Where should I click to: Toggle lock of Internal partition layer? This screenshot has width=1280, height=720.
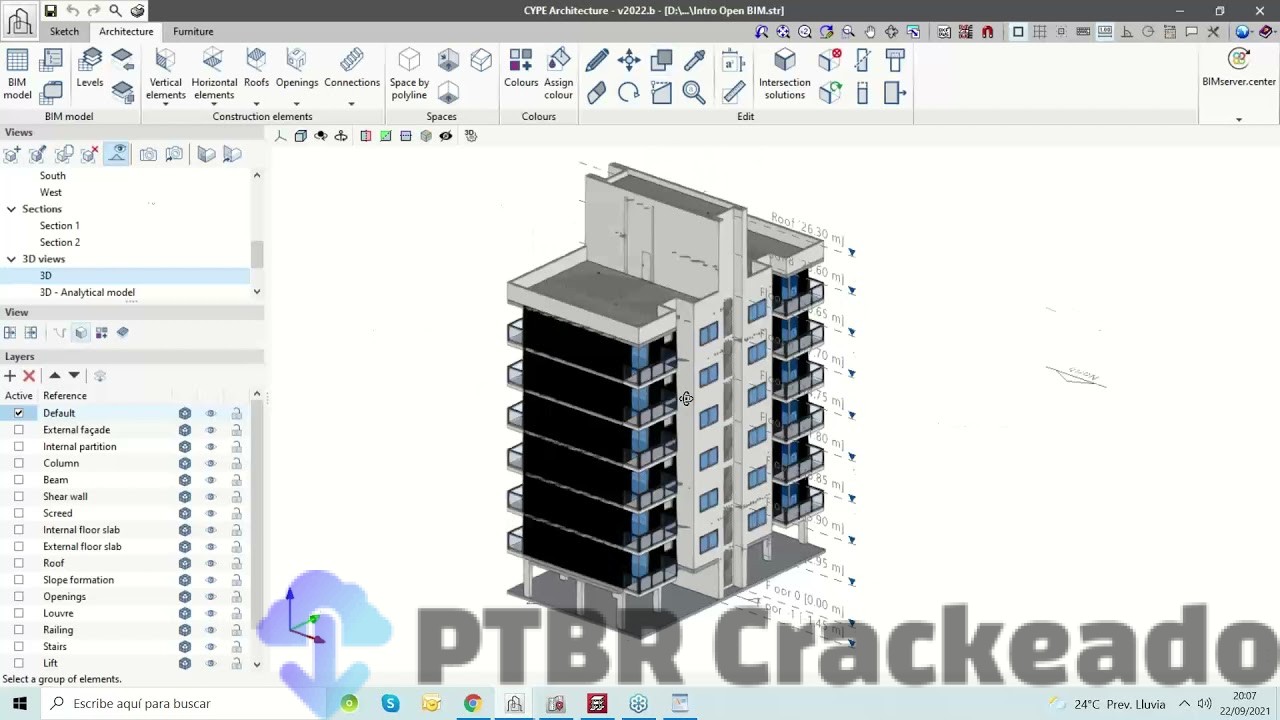237,447
